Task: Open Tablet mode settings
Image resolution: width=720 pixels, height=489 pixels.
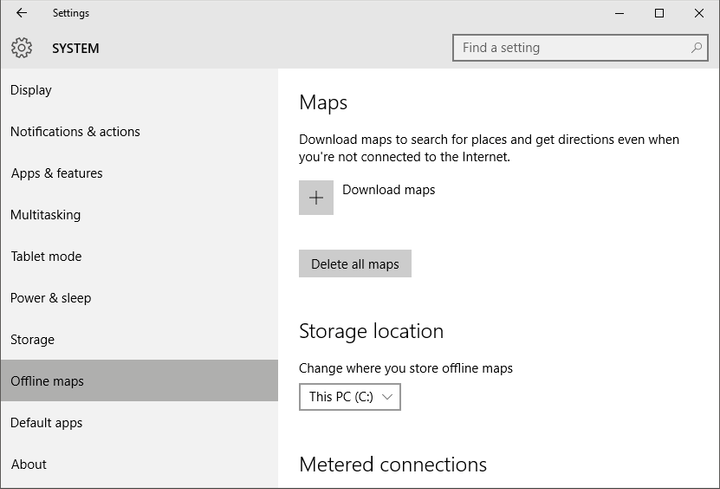Action: (139, 256)
